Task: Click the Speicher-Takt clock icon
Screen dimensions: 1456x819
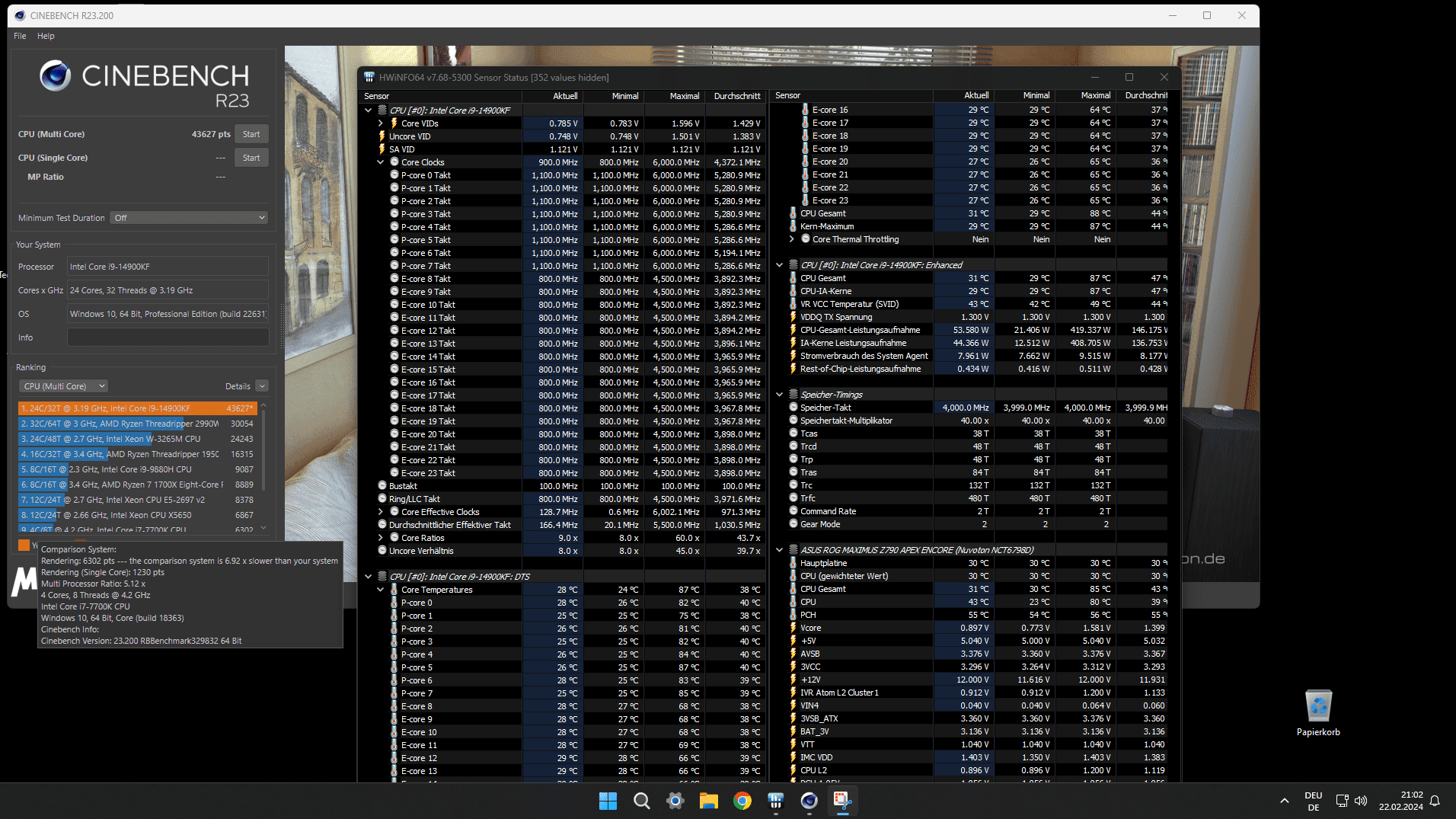Action: pyautogui.click(x=793, y=408)
